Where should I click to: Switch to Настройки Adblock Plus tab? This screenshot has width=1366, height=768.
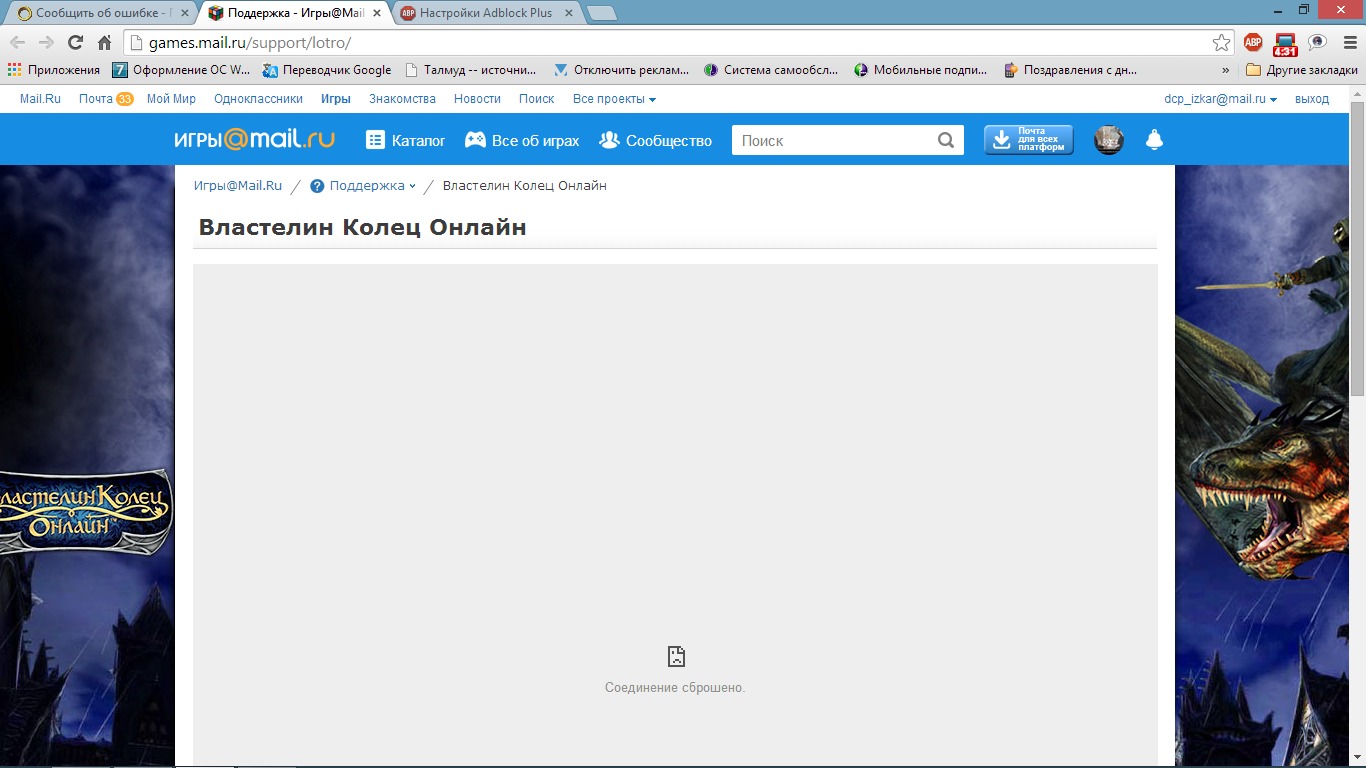(488, 13)
